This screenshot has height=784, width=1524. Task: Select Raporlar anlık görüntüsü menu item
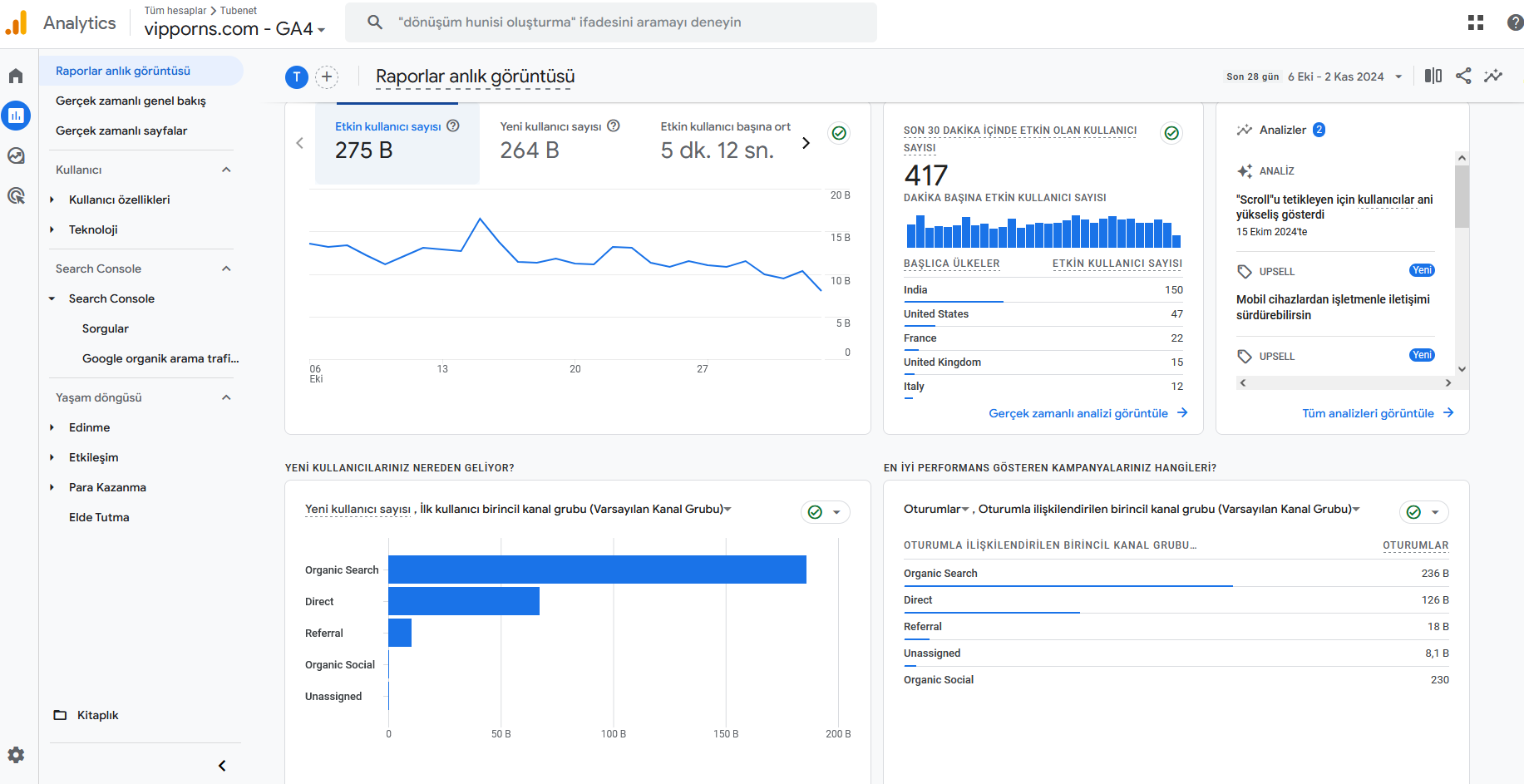(x=141, y=71)
